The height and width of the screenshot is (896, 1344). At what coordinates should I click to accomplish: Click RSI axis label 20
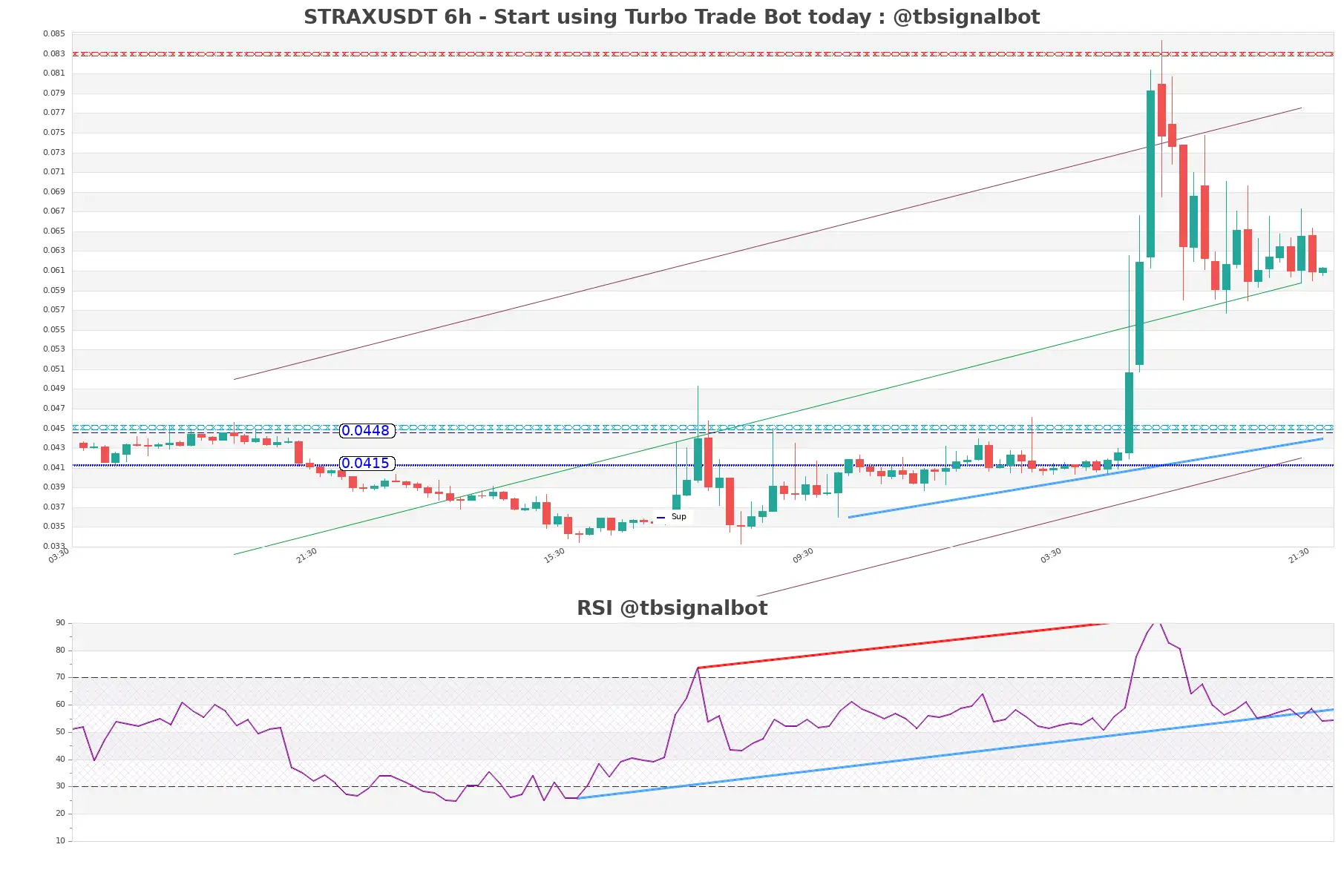pos(60,814)
